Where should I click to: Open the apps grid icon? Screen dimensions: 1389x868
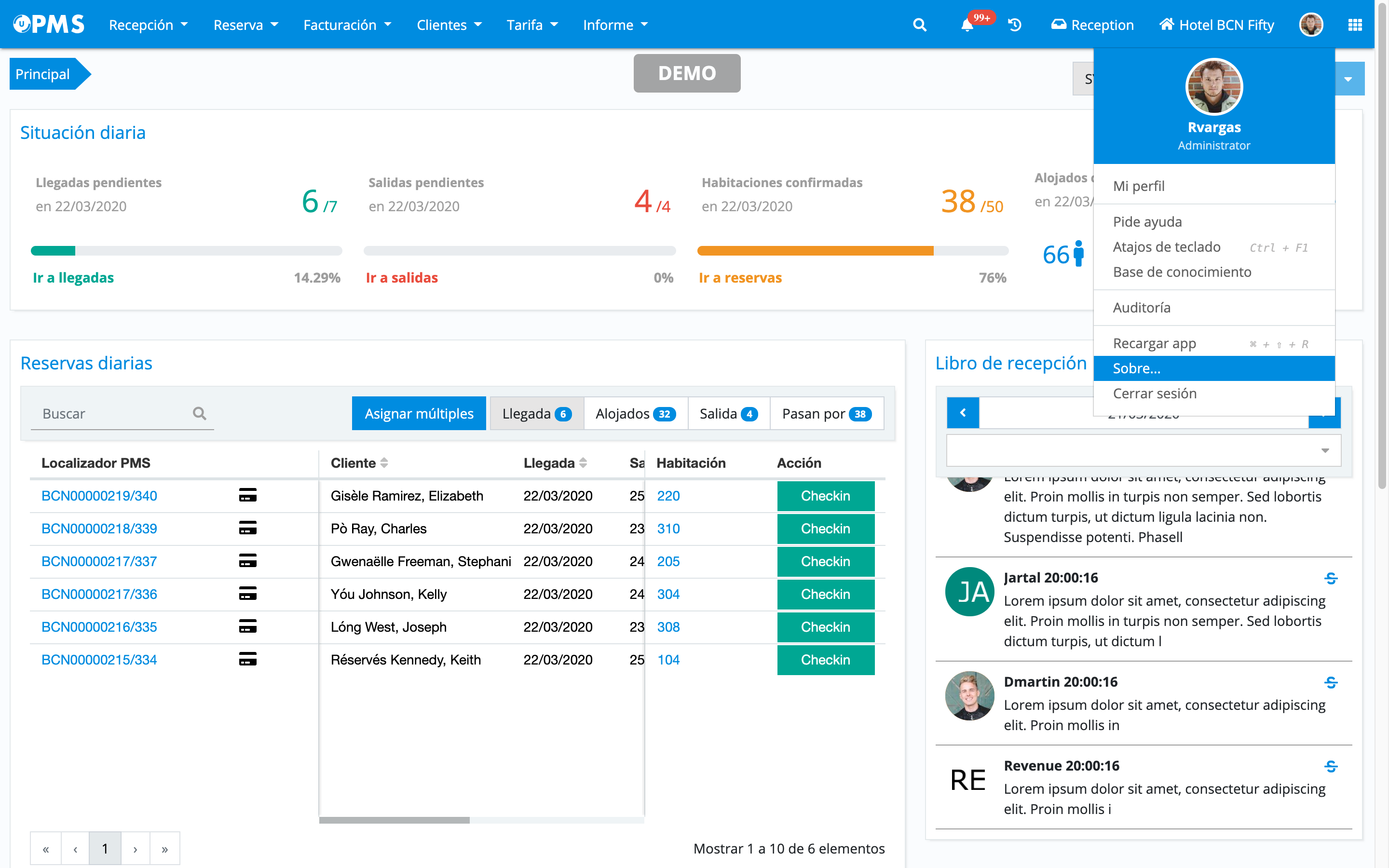tap(1355, 25)
